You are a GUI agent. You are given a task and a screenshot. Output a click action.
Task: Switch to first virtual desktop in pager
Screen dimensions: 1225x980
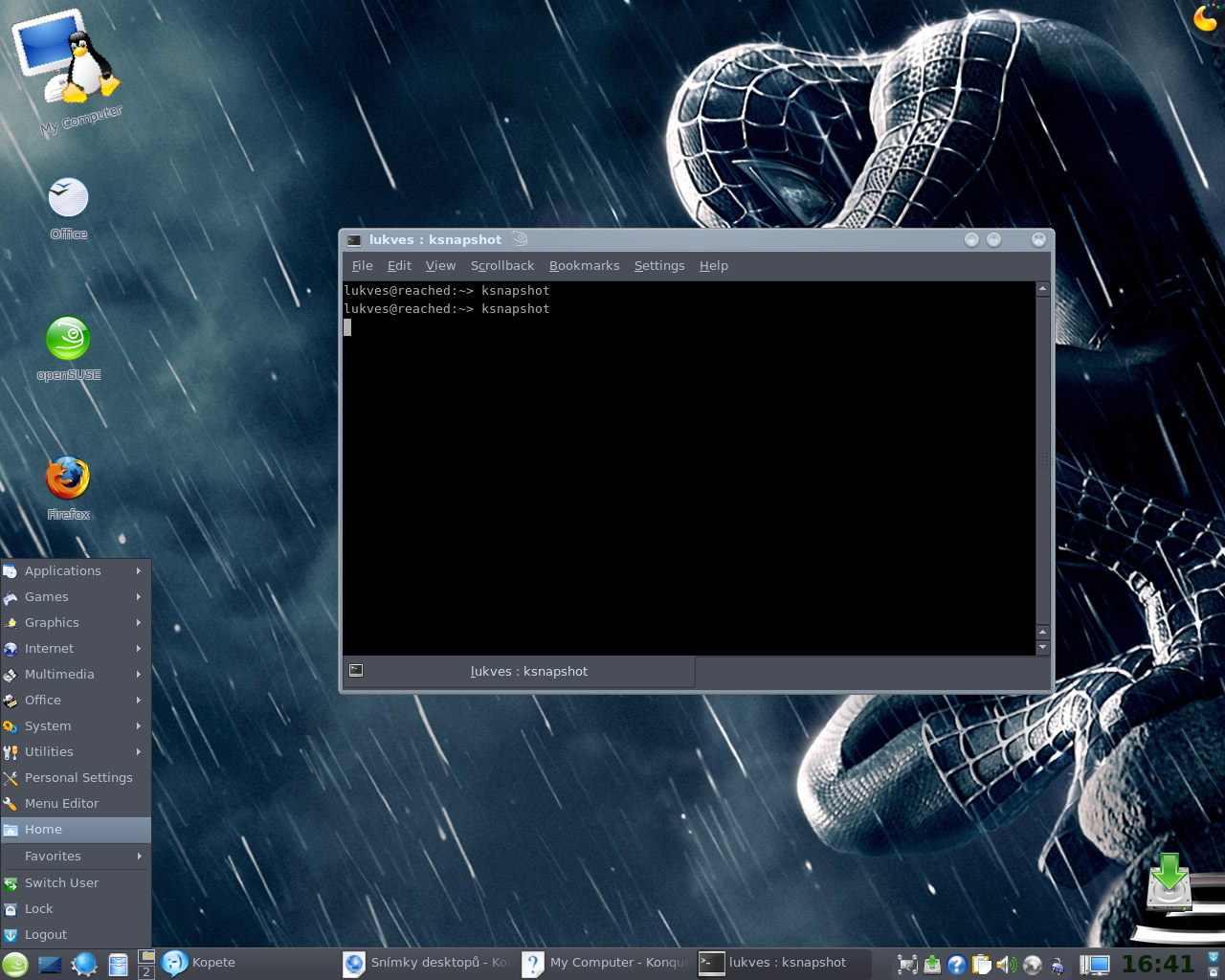146,956
